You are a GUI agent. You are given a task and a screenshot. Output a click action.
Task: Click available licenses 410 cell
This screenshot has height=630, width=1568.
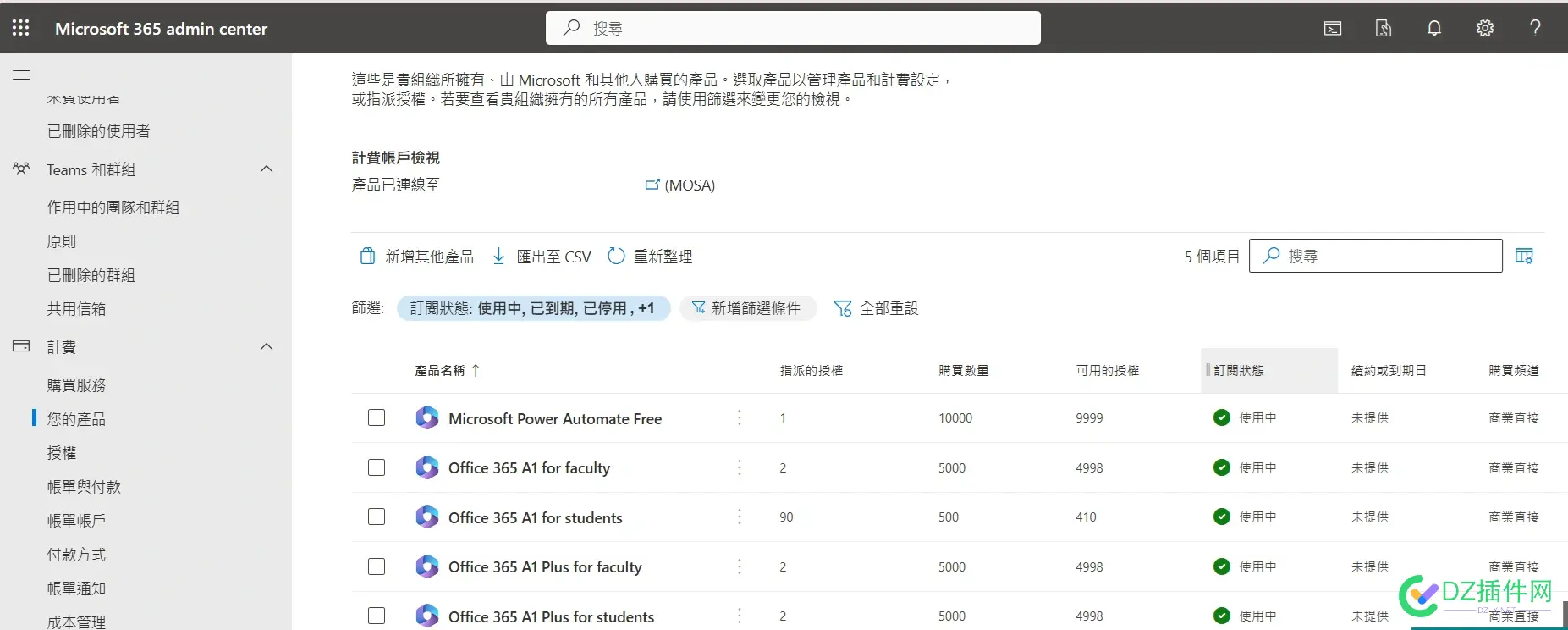[x=1086, y=517]
